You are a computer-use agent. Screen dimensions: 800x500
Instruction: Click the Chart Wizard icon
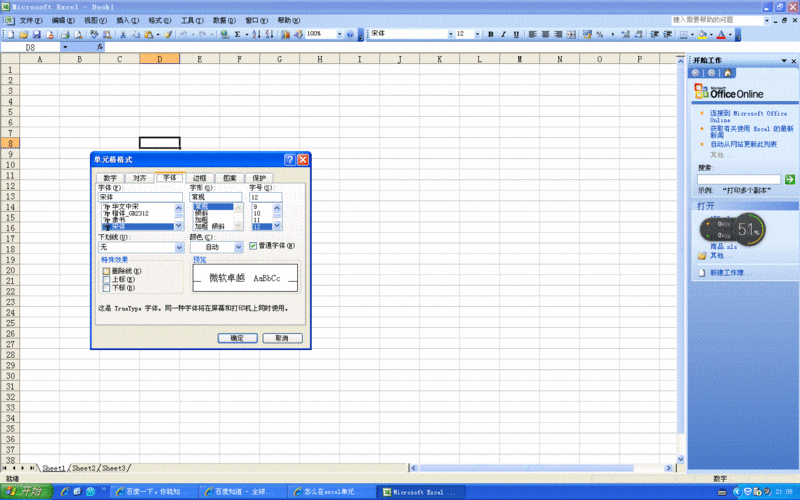click(x=285, y=34)
